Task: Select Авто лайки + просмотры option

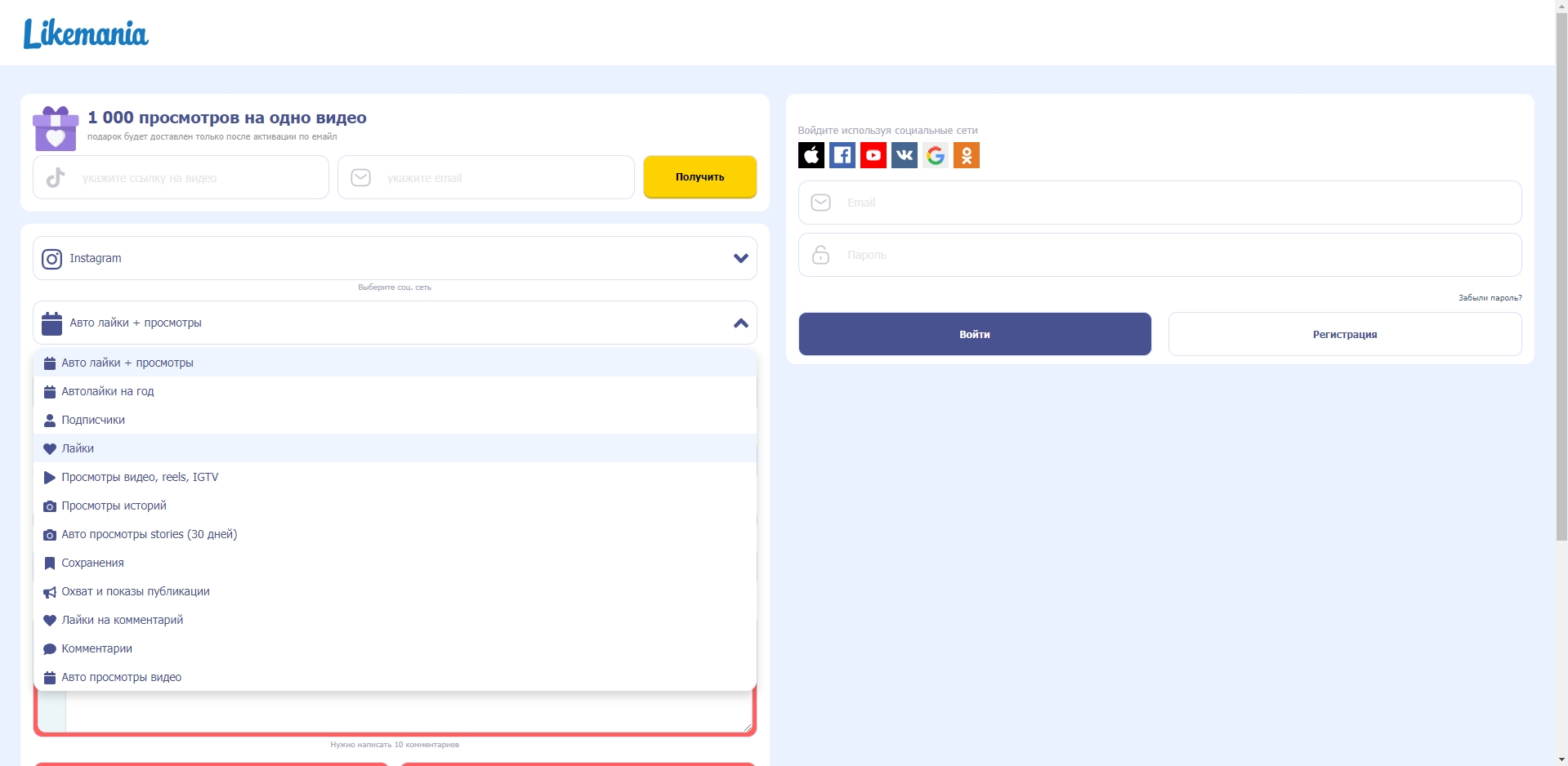Action: (395, 363)
